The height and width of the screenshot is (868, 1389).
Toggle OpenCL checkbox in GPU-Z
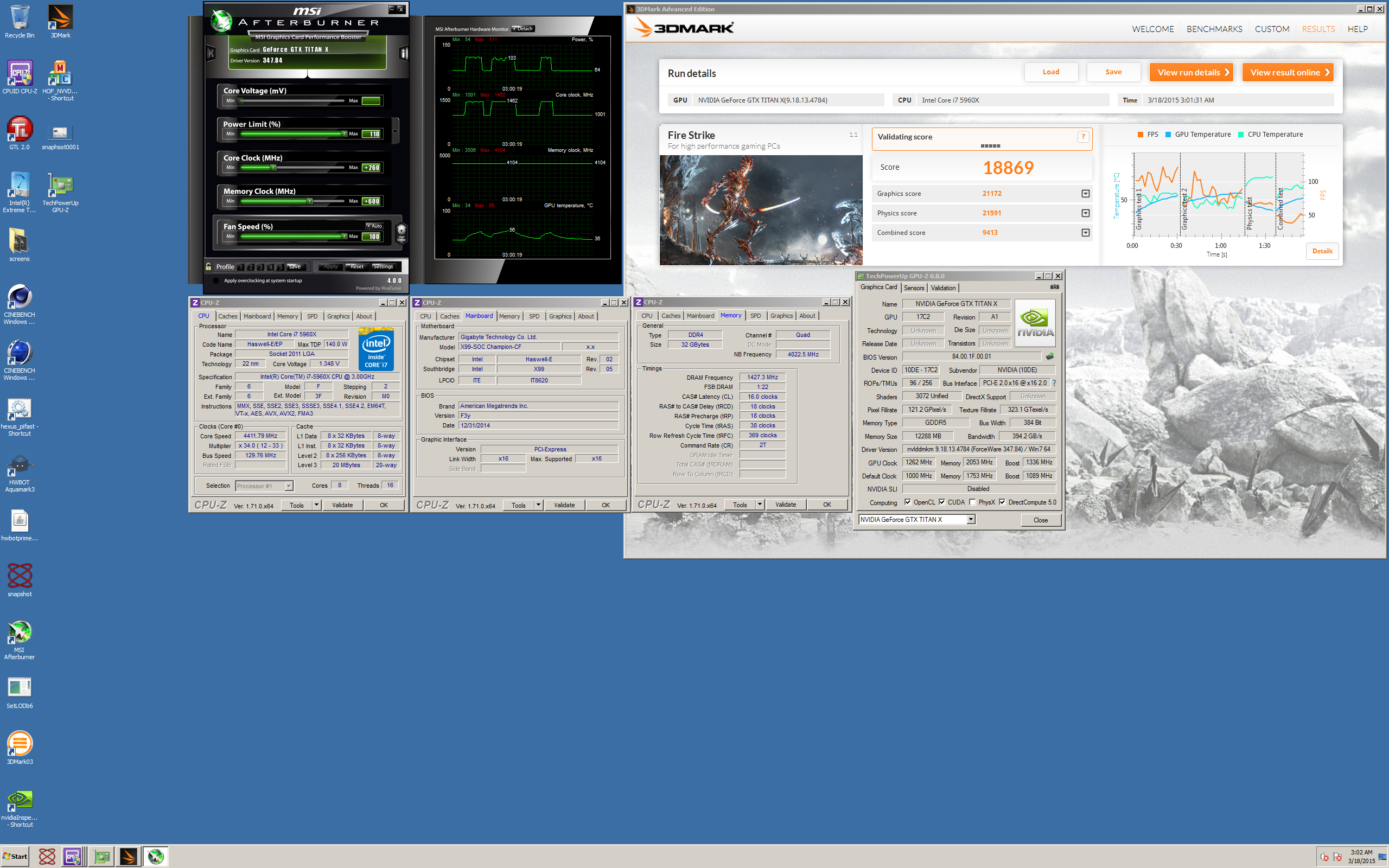[x=907, y=502]
